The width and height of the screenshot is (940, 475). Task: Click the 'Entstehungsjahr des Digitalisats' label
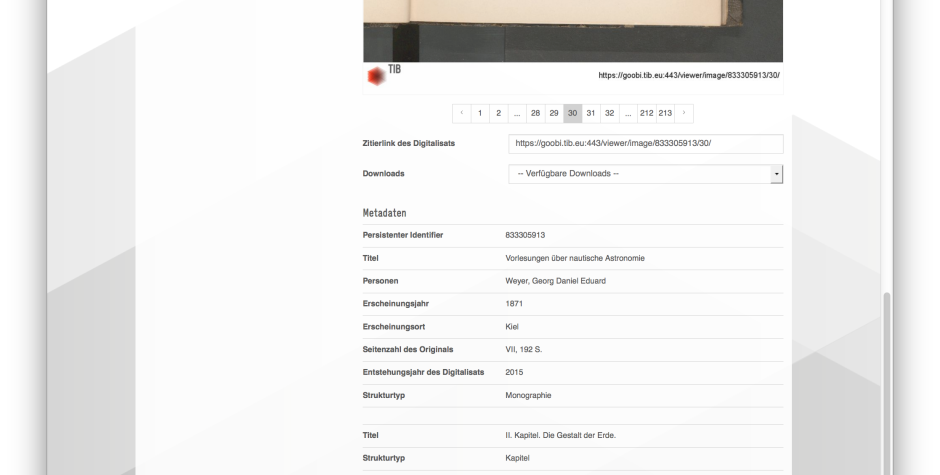pos(423,372)
